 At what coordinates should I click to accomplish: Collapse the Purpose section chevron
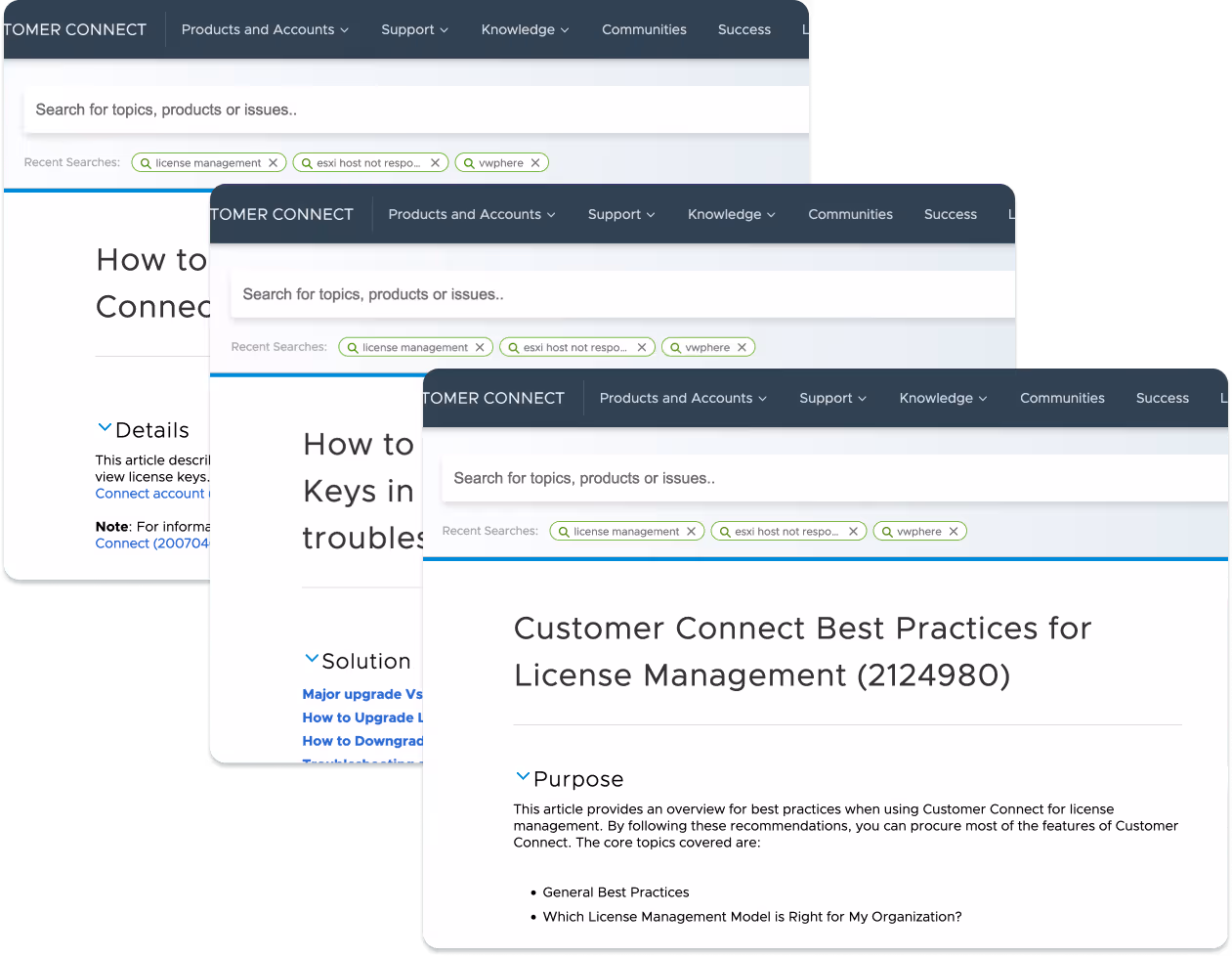coord(523,776)
